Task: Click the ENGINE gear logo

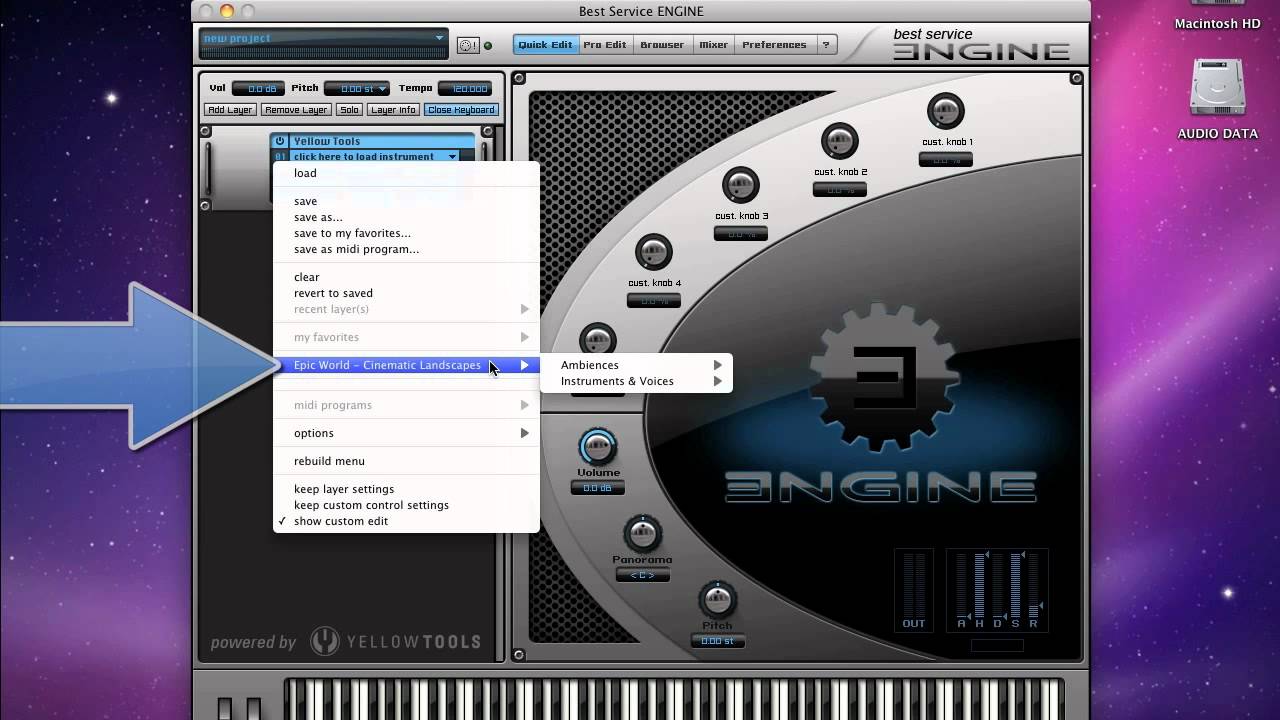Action: click(884, 377)
